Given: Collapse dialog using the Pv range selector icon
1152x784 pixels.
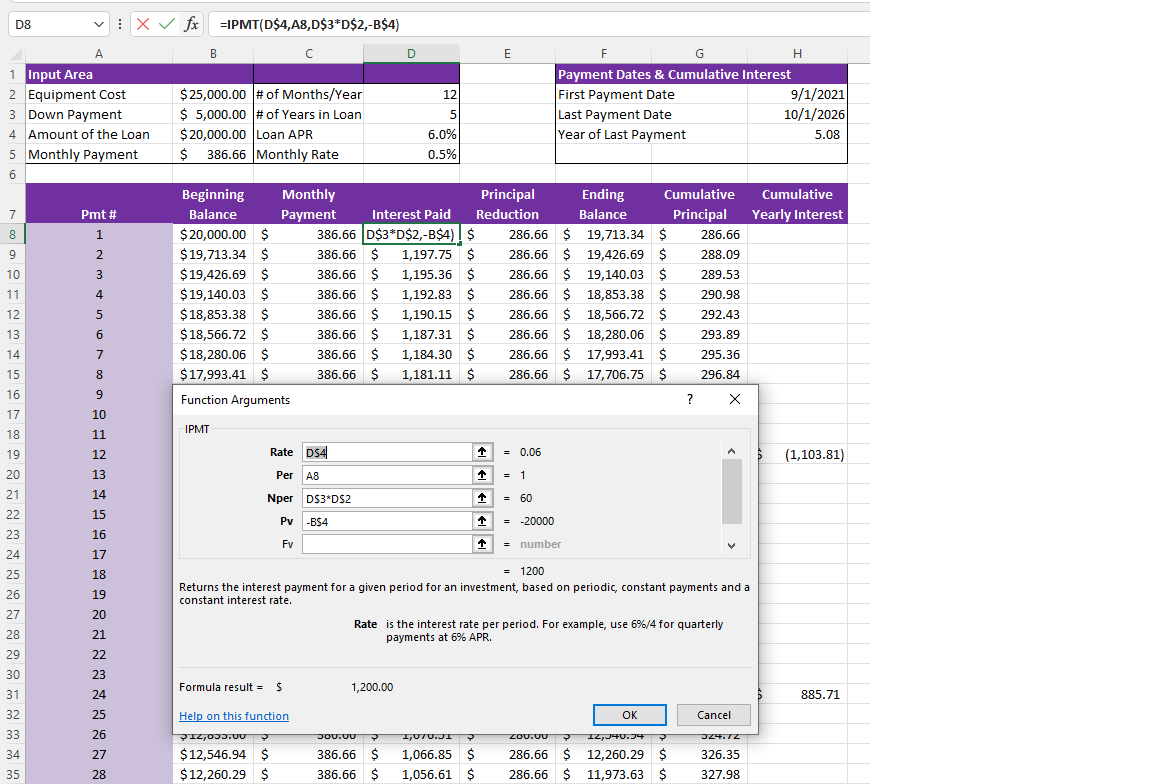Looking at the screenshot, I should tap(482, 521).
